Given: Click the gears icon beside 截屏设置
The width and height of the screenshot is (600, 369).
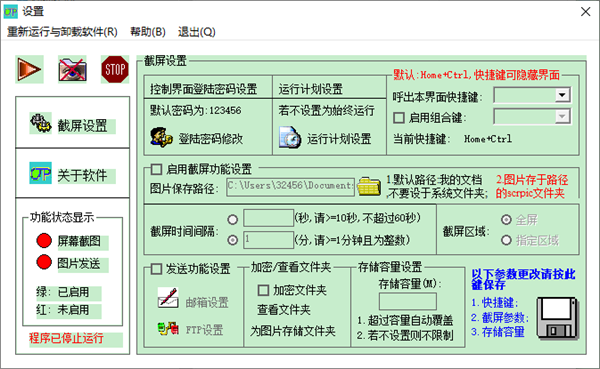Looking at the screenshot, I should tap(41, 123).
